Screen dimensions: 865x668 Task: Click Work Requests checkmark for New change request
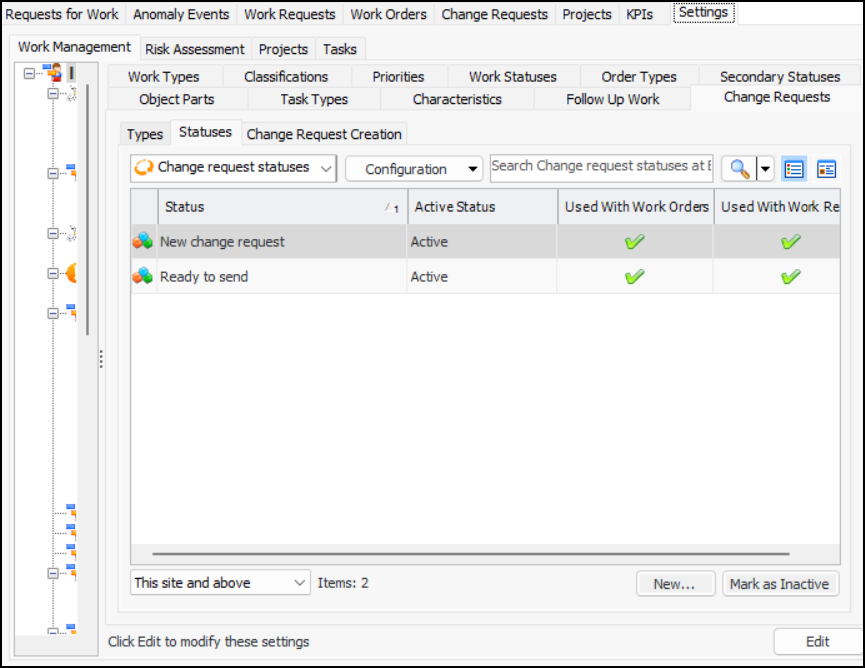tap(791, 242)
